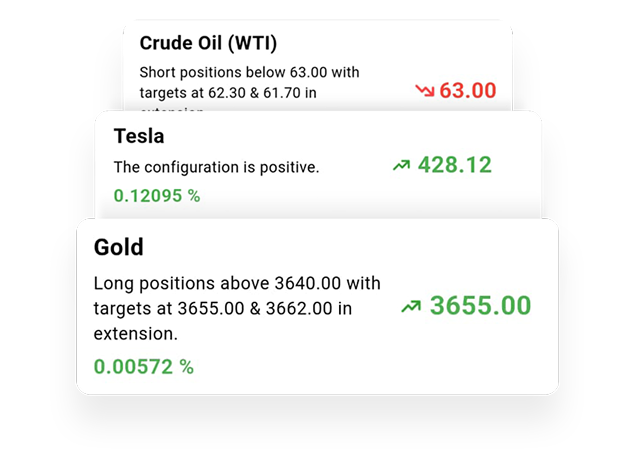Open the Gold heading
Viewport: 621px width, 456px height.
(x=118, y=247)
